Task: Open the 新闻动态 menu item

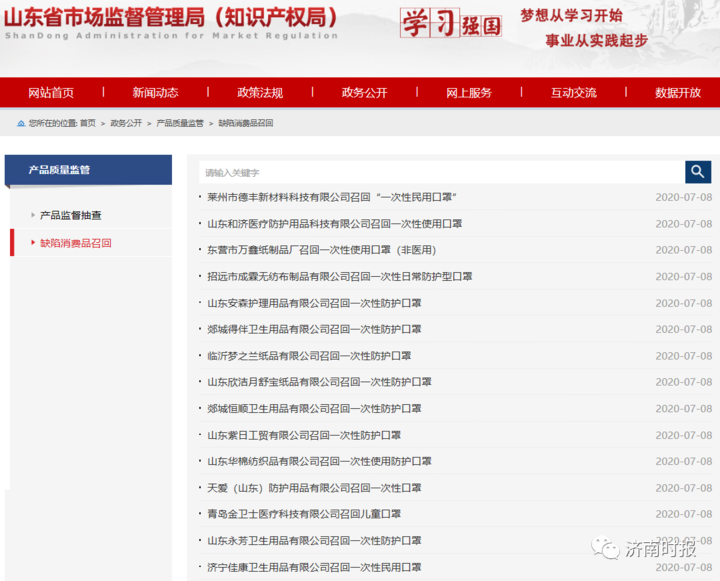Action: pyautogui.click(x=155, y=93)
